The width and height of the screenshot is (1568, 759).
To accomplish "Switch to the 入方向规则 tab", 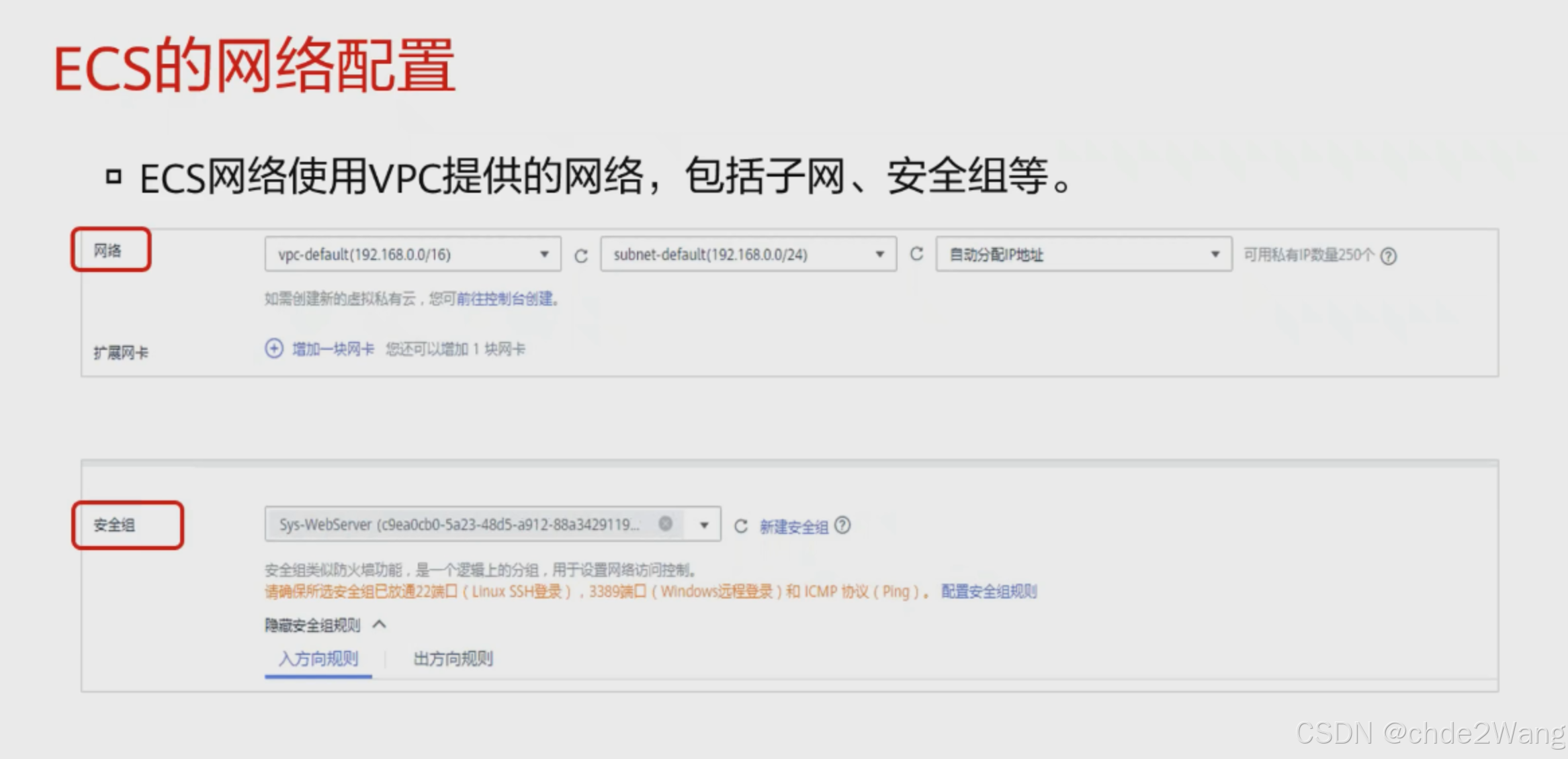I will tap(318, 659).
